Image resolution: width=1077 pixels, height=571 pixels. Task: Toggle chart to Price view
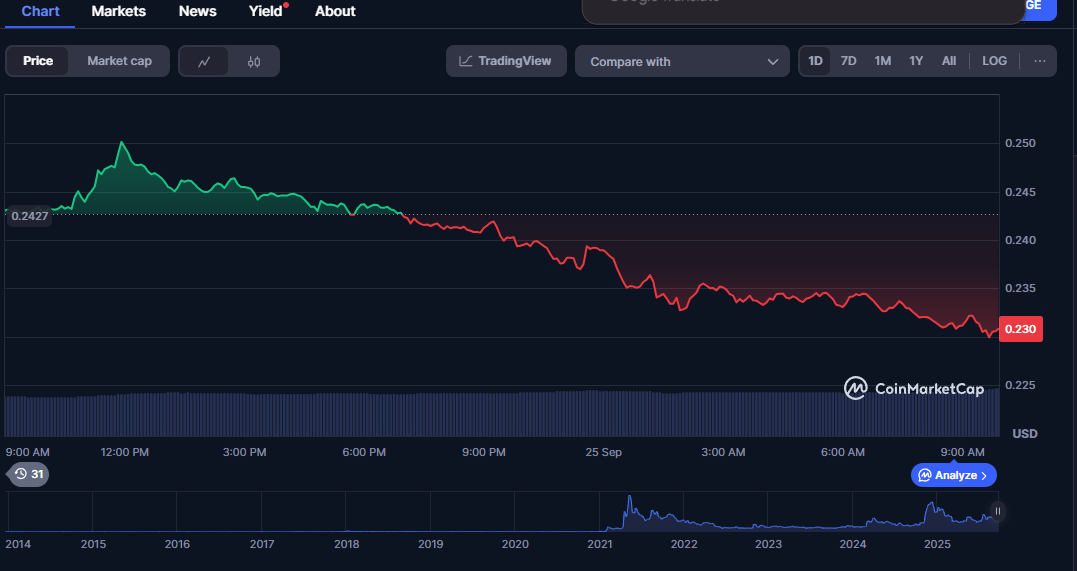(38, 61)
